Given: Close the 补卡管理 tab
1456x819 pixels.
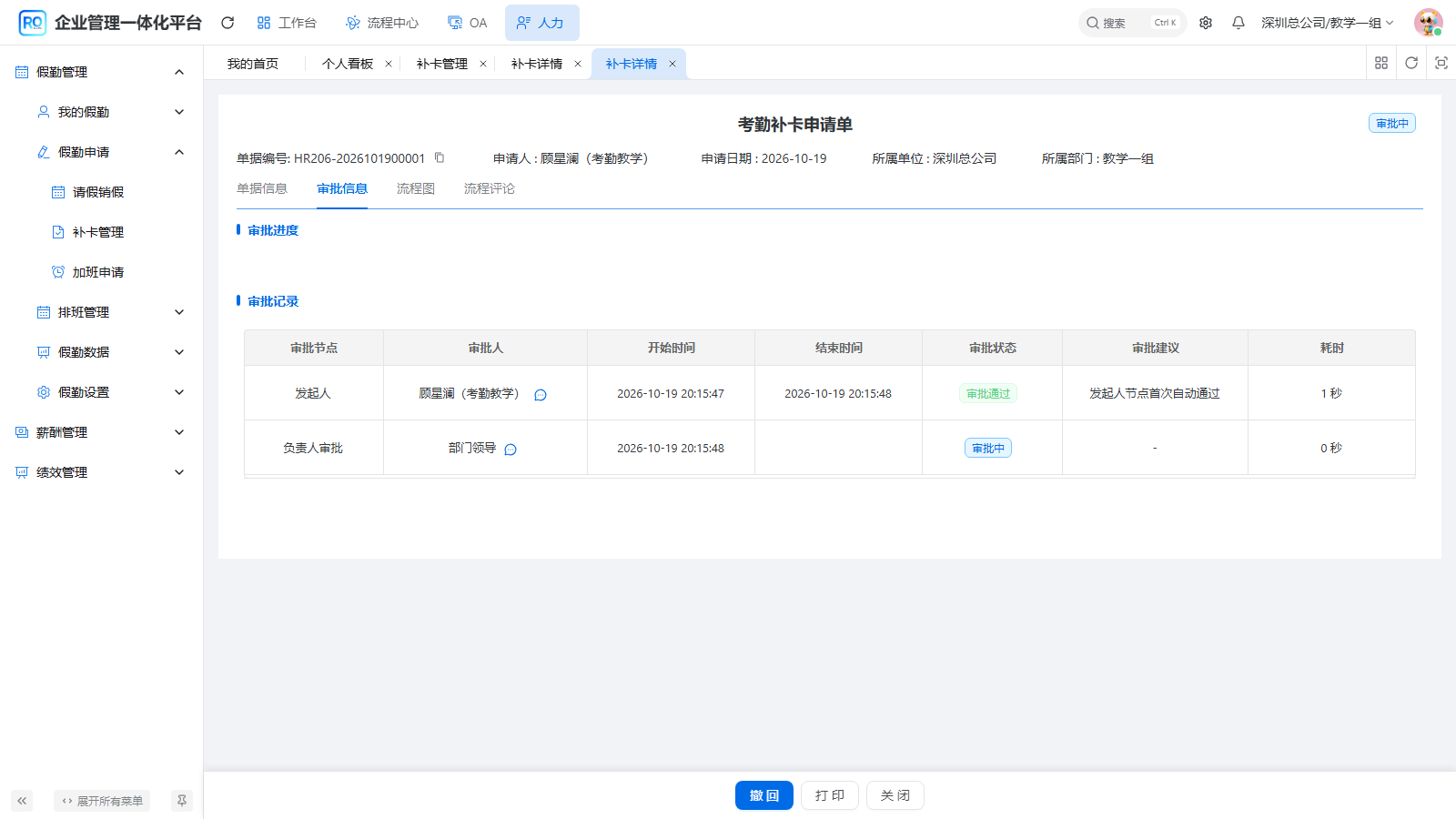Looking at the screenshot, I should point(483,64).
